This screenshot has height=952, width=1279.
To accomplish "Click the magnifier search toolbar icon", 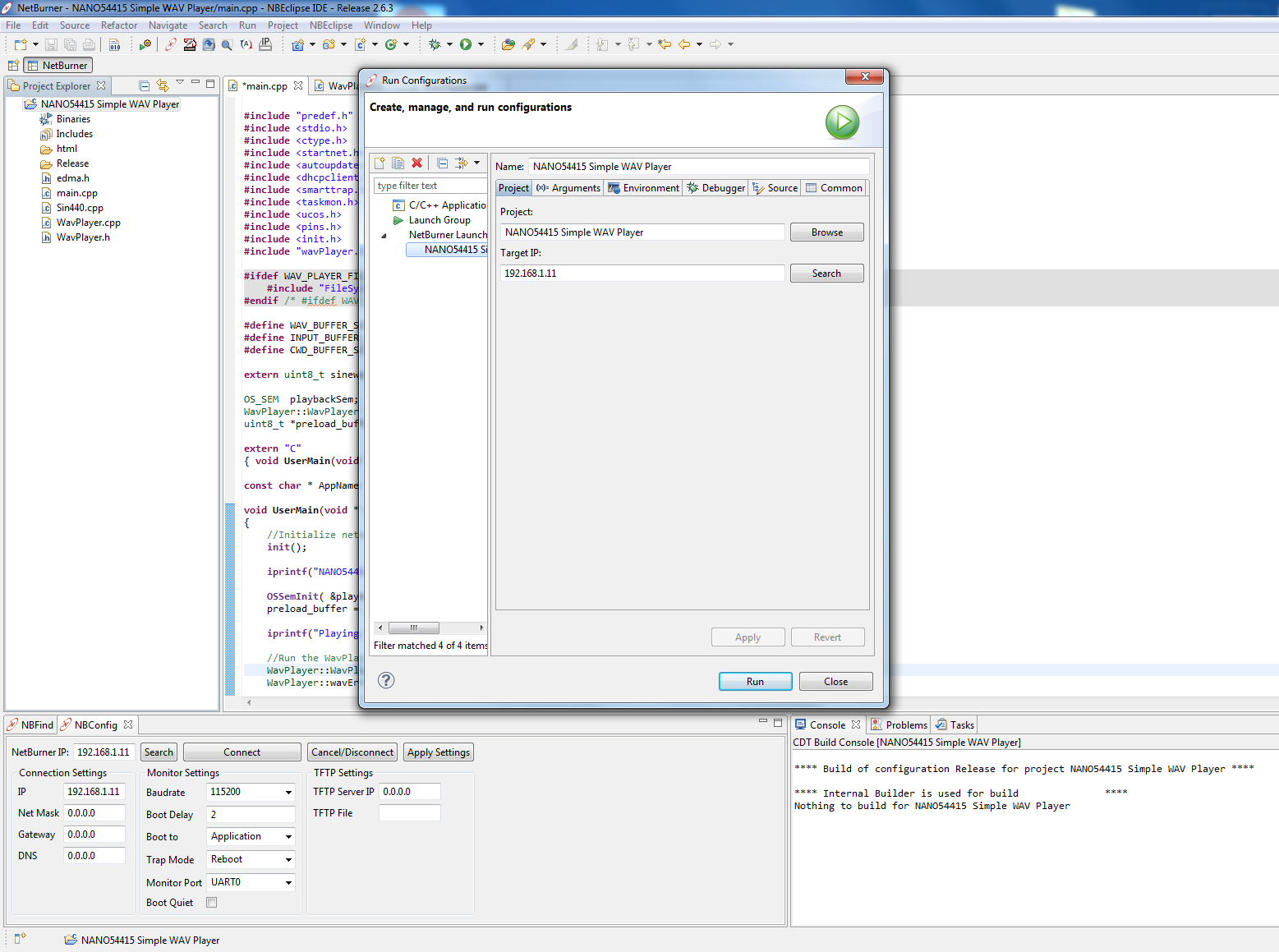I will click(x=228, y=44).
